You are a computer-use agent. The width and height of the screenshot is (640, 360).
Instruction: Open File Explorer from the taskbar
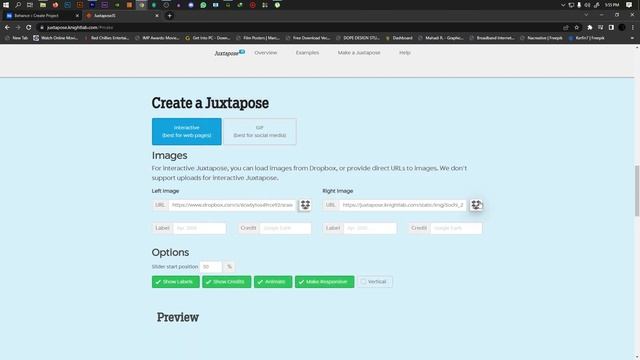(x=42, y=5)
